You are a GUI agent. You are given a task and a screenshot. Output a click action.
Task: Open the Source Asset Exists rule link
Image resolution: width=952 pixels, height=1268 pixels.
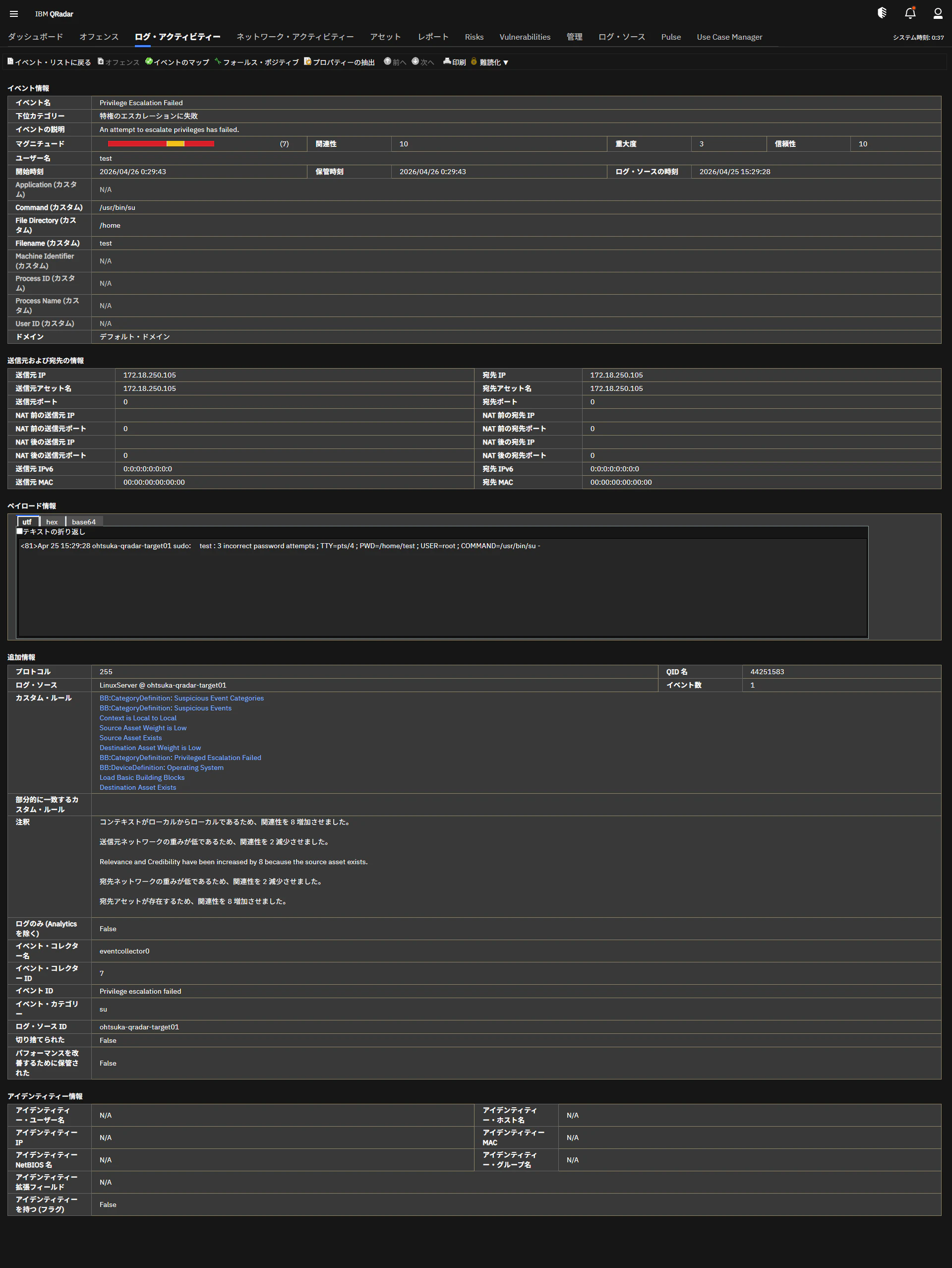[130, 738]
